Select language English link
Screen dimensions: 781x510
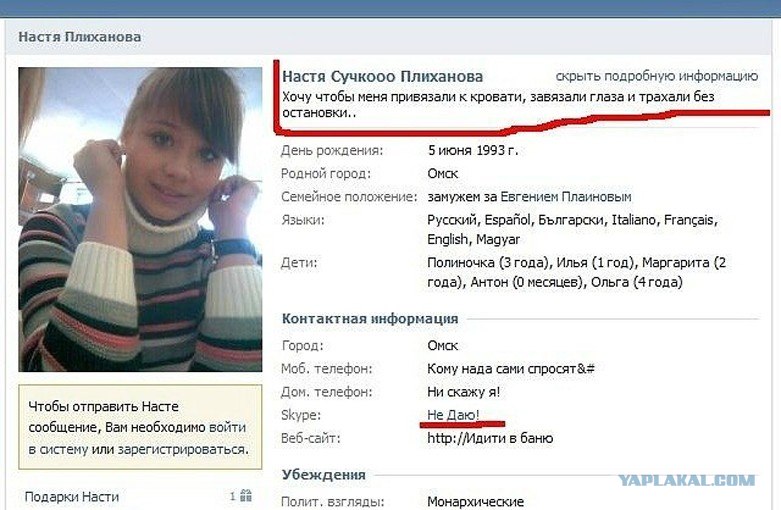point(448,240)
